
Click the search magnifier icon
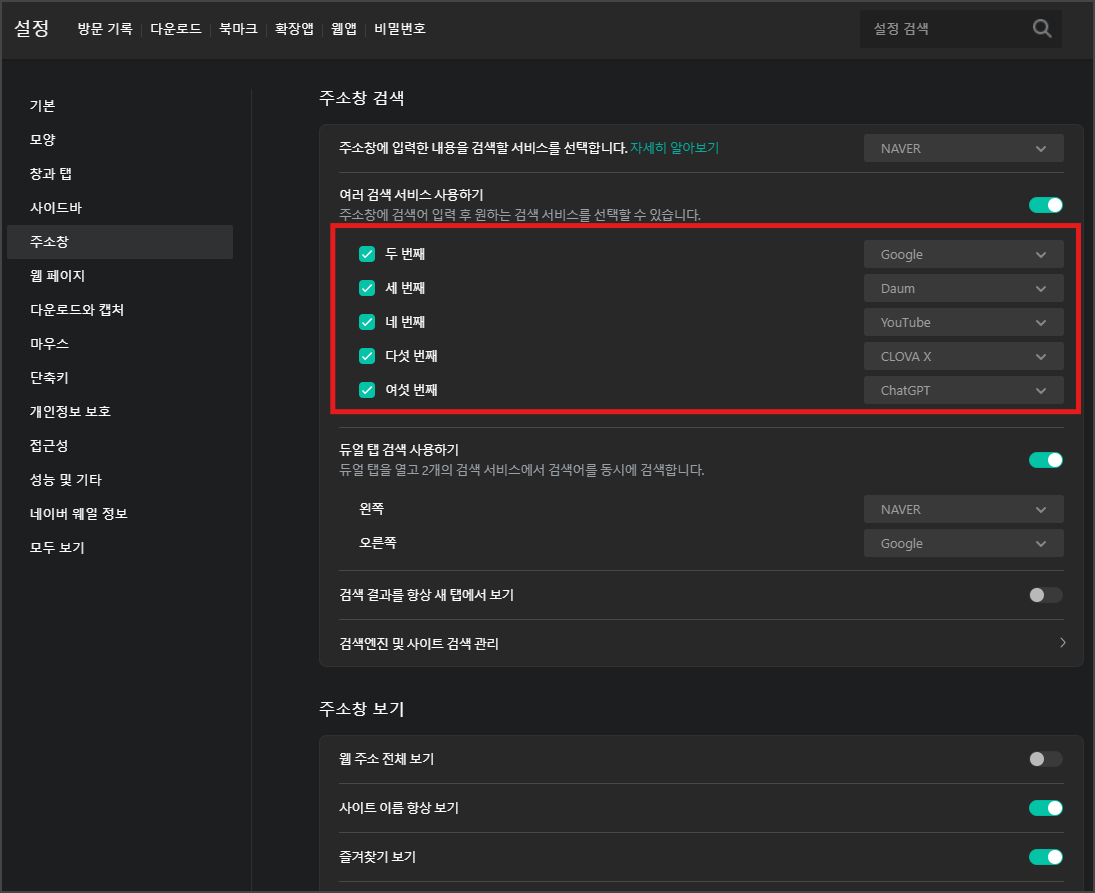coord(1042,28)
